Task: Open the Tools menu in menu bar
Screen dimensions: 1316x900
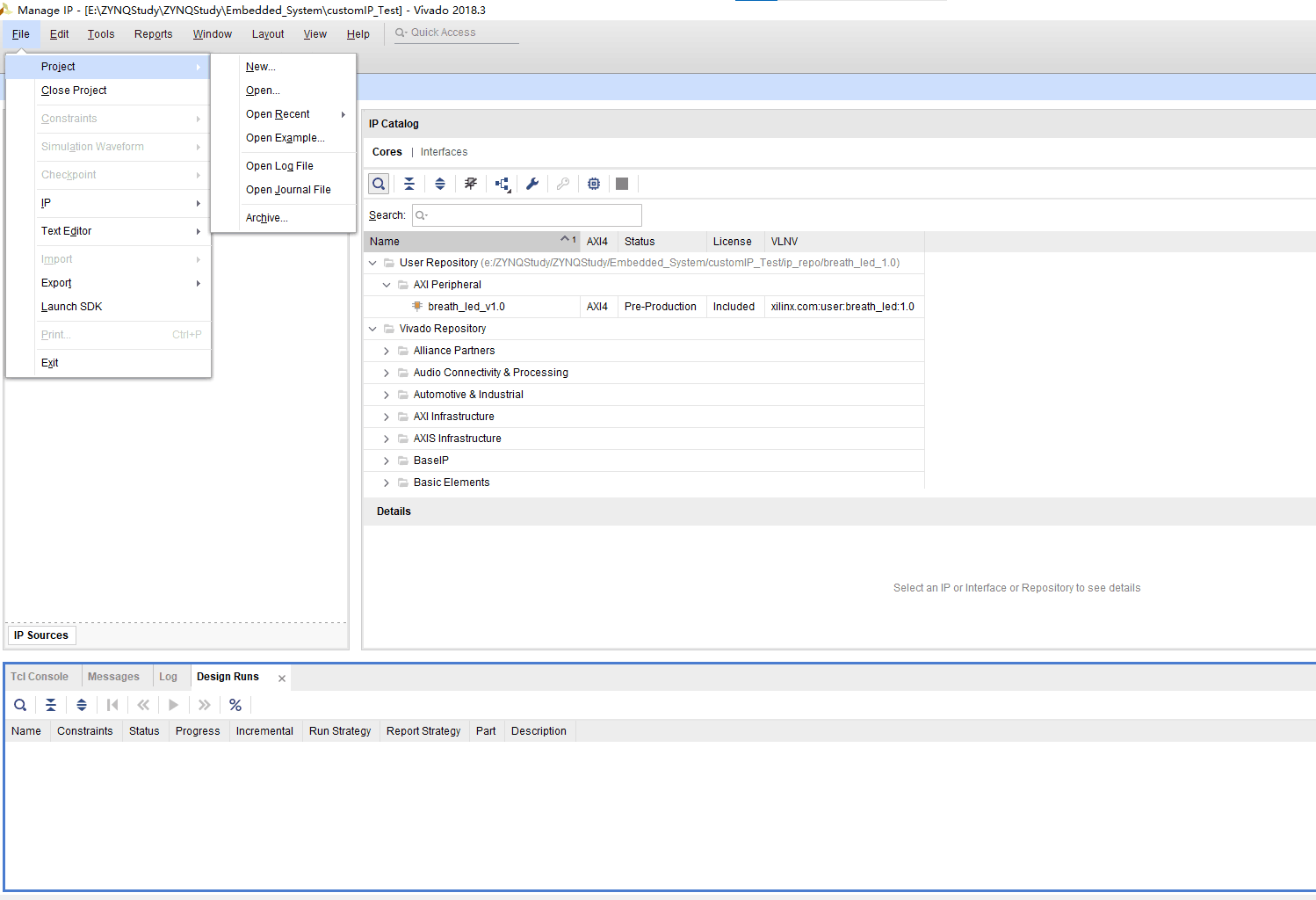Action: (x=101, y=34)
